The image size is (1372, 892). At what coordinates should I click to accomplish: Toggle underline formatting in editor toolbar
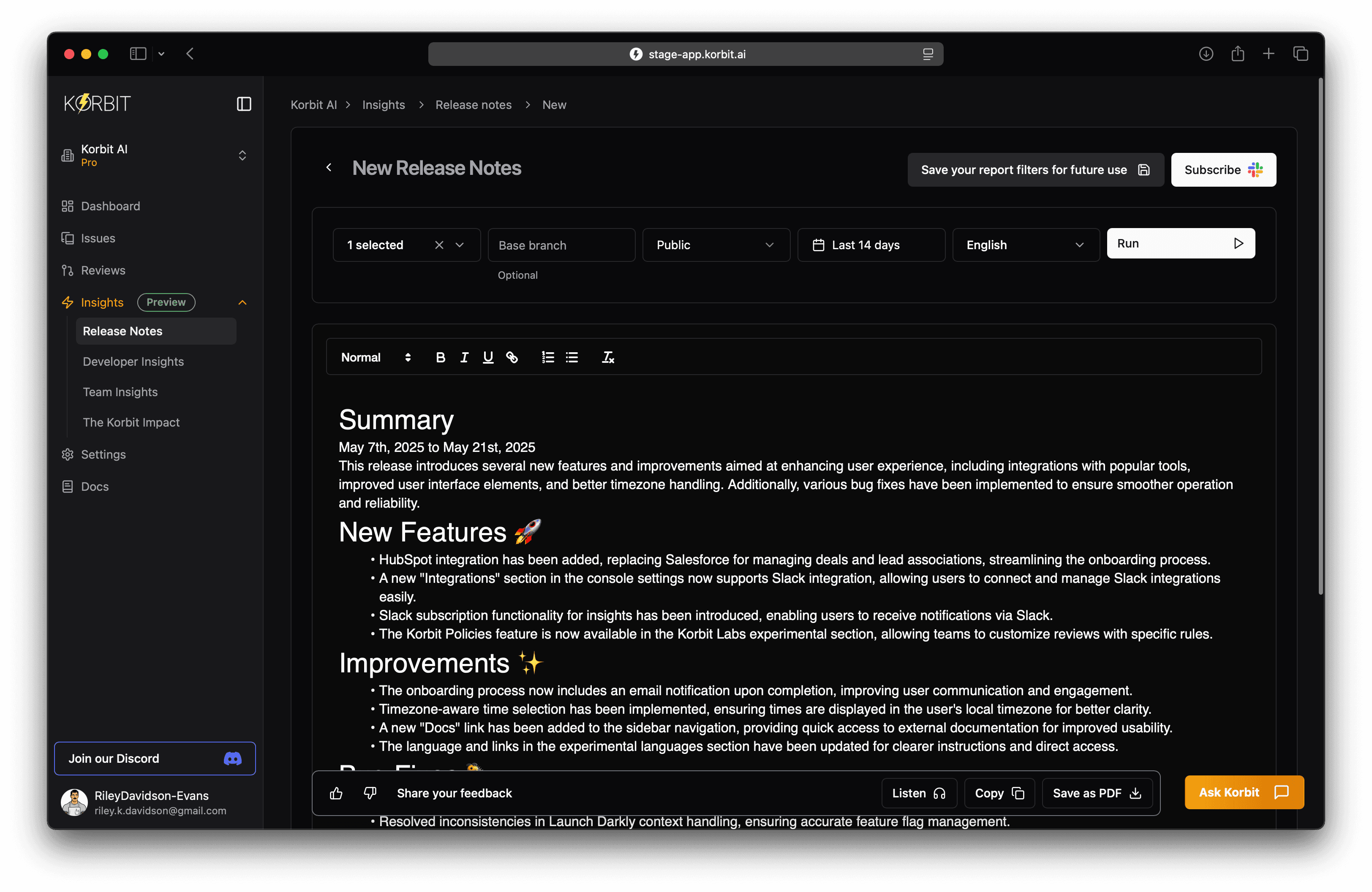488,357
